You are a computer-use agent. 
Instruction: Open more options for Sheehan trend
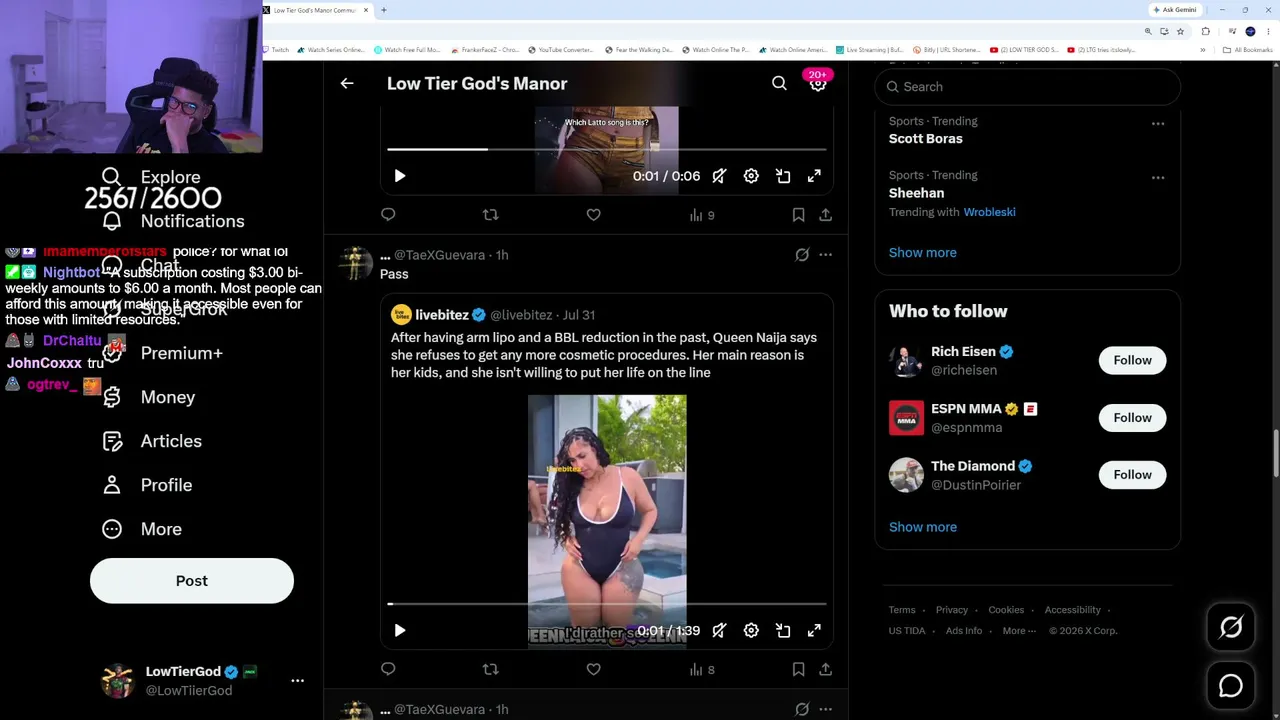click(x=1158, y=178)
